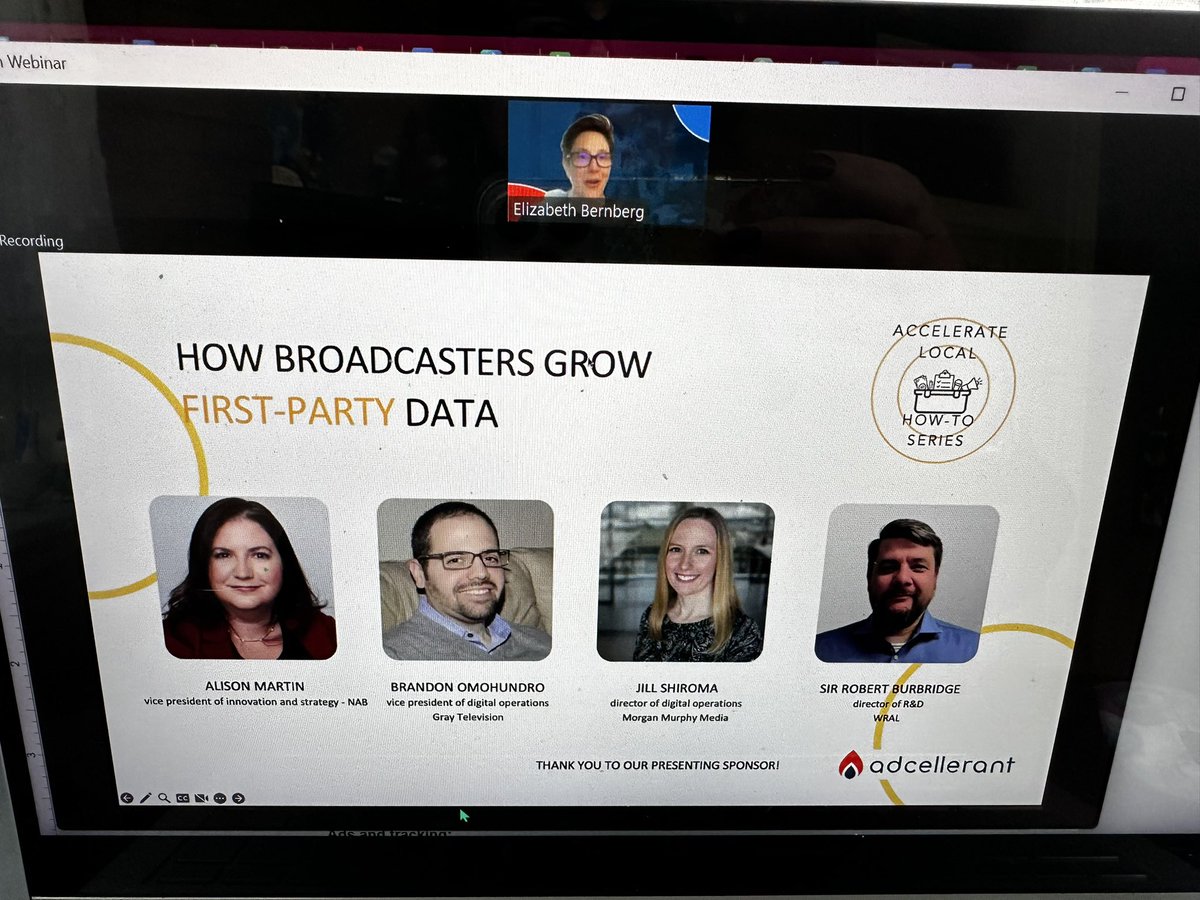1200x900 pixels.
Task: Click 'vice president of innovation and strategy - NAB'
Action: [255, 702]
